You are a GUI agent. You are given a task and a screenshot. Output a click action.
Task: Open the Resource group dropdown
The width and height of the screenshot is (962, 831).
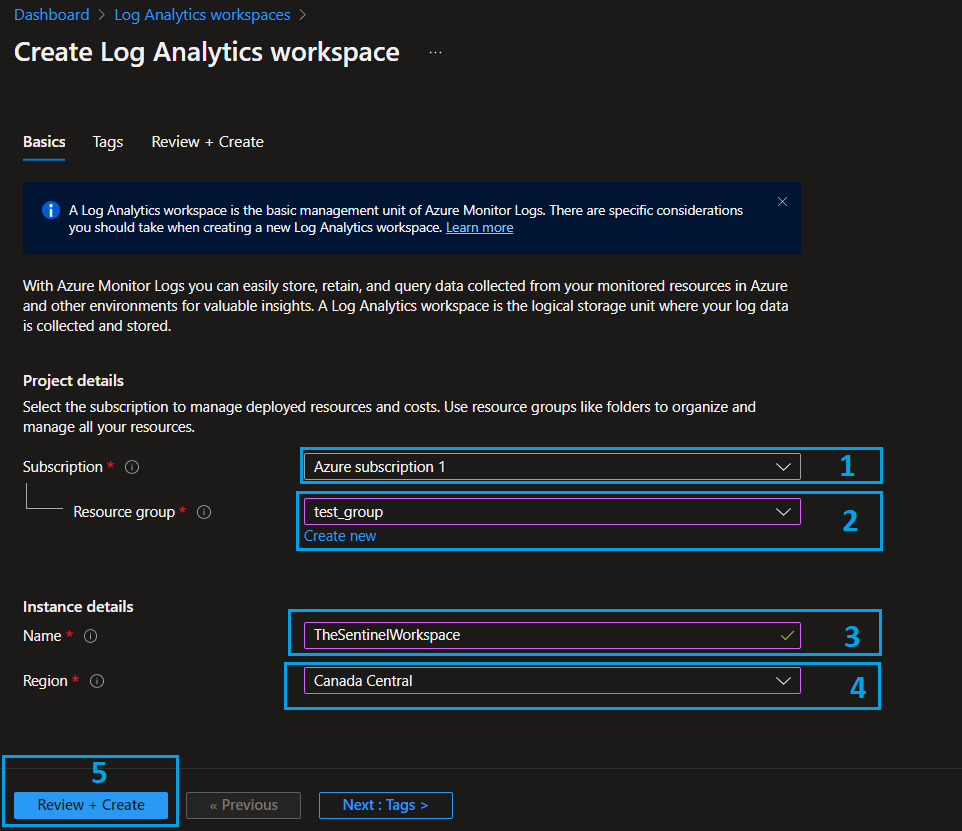(552, 512)
